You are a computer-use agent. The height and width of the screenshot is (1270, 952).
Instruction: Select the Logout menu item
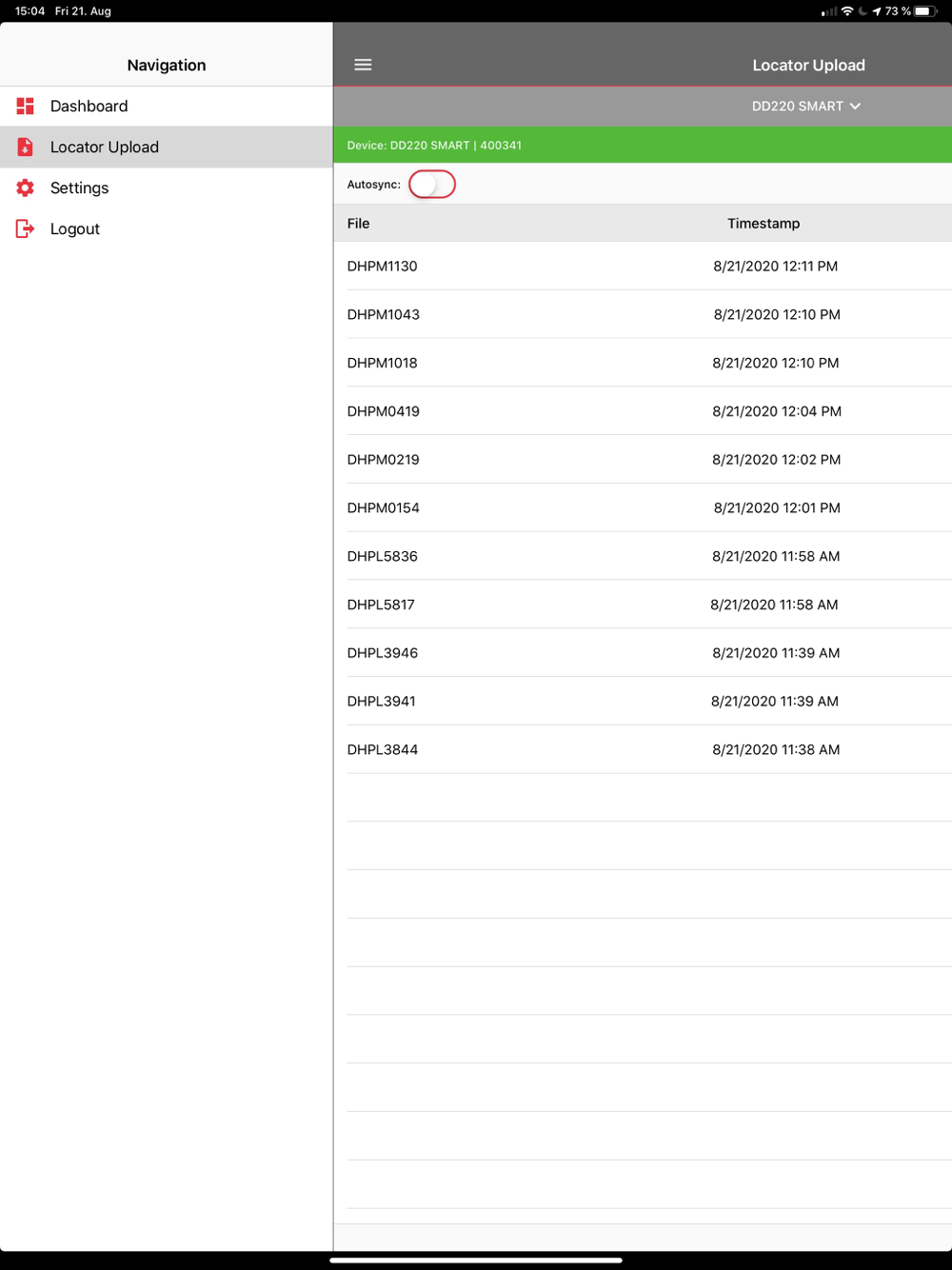[x=167, y=228]
